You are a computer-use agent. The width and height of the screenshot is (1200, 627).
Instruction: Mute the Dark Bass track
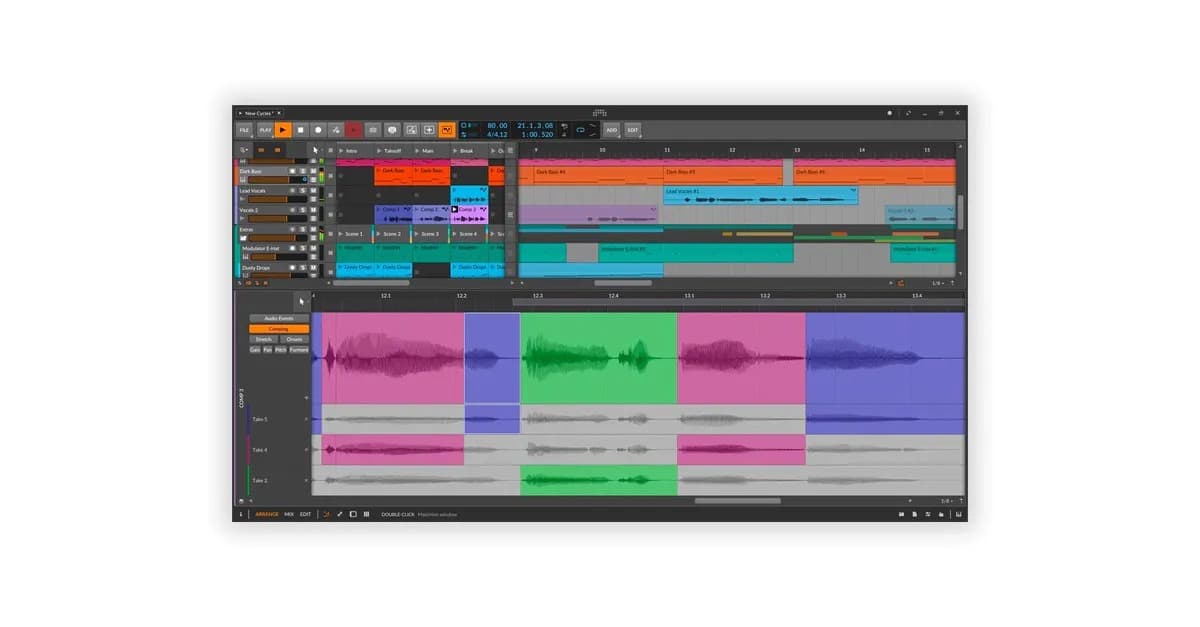(312, 170)
